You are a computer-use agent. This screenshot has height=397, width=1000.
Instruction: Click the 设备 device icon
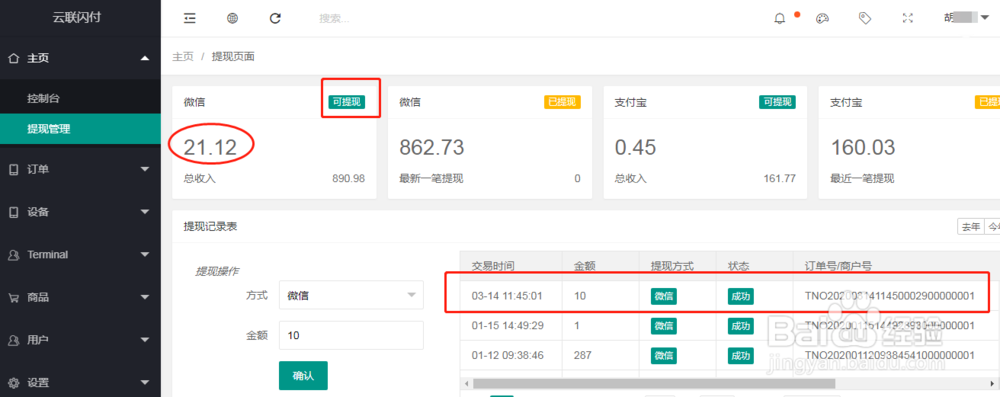click(13, 212)
